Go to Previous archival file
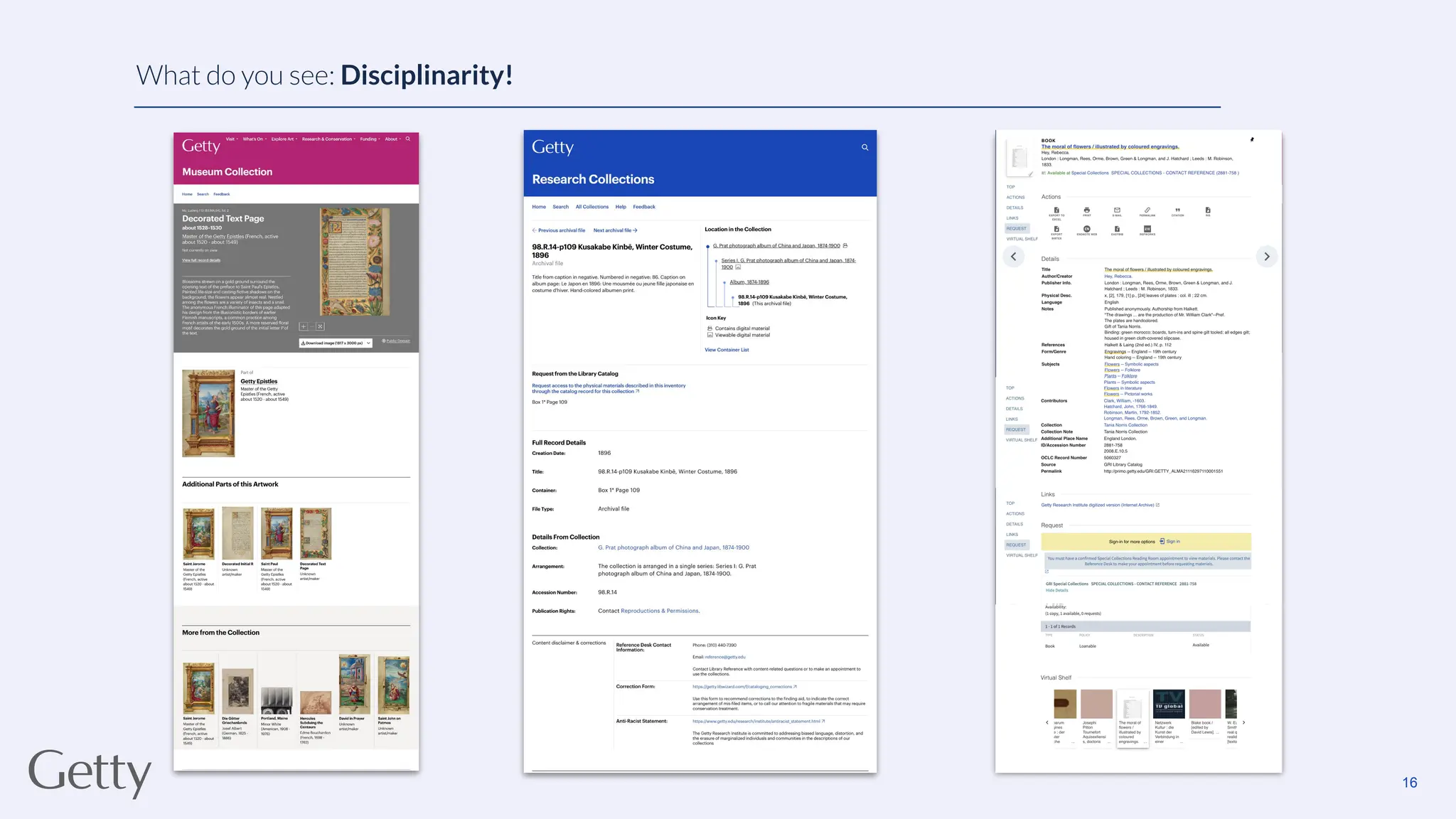The height and width of the screenshot is (819, 1456). pyautogui.click(x=559, y=230)
